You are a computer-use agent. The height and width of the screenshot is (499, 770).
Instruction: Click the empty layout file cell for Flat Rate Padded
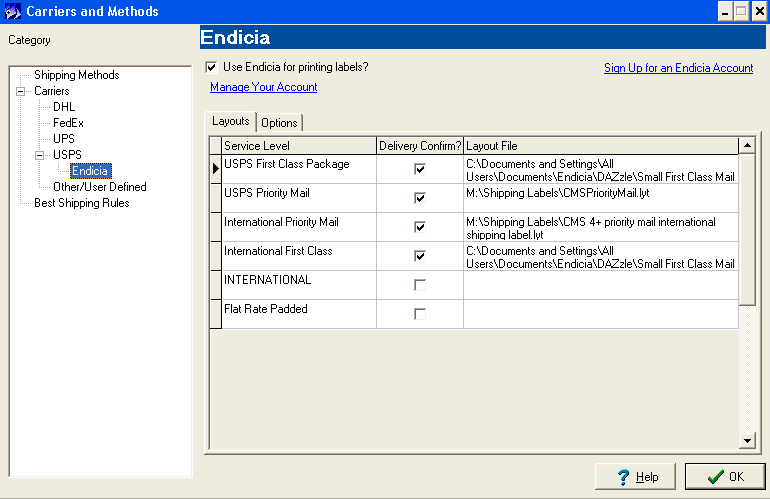click(601, 314)
